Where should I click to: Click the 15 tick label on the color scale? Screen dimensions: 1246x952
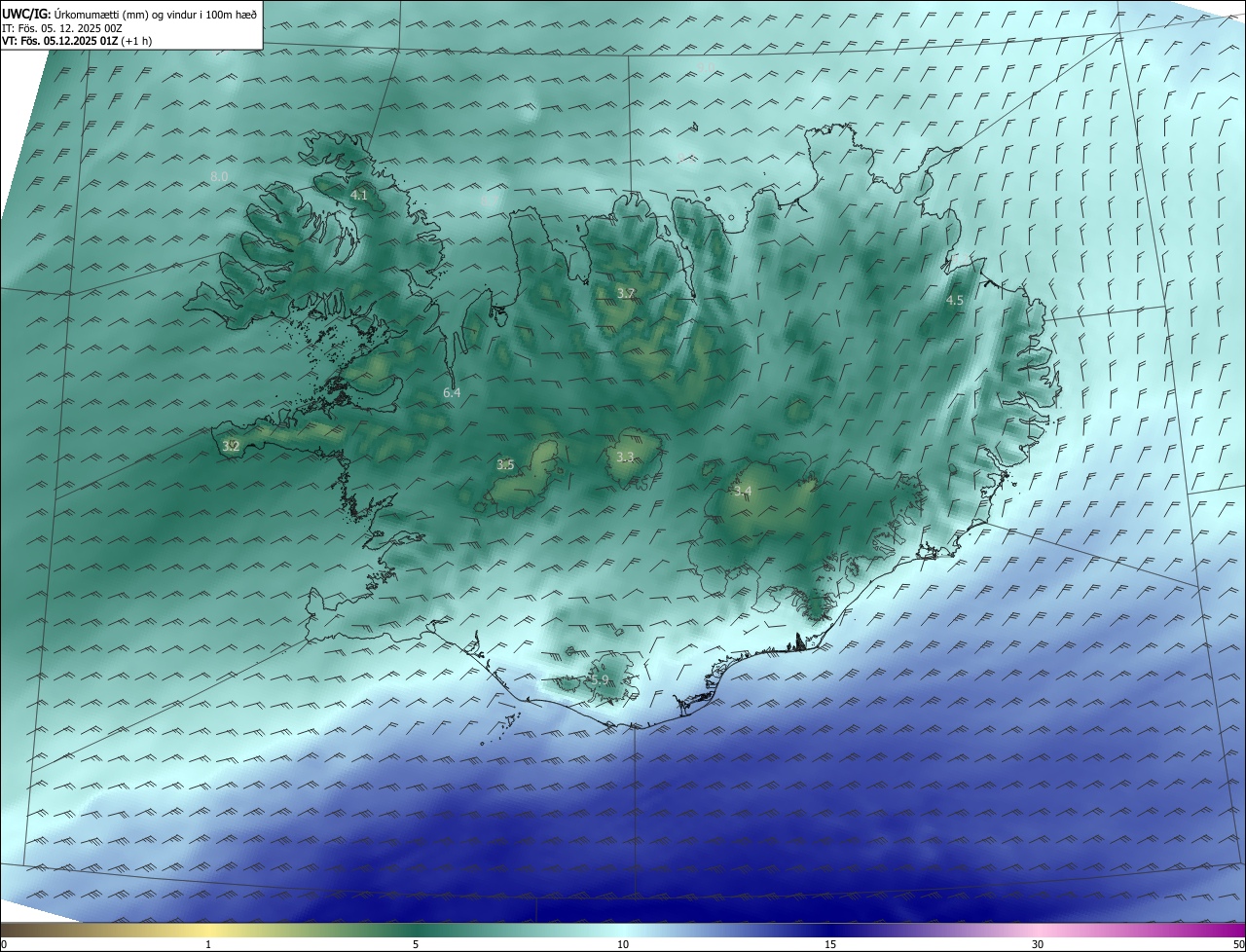pos(830,944)
